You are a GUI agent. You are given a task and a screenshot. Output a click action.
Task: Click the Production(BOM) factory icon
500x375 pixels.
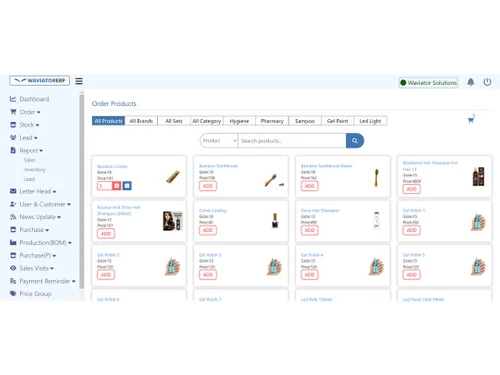[13, 243]
